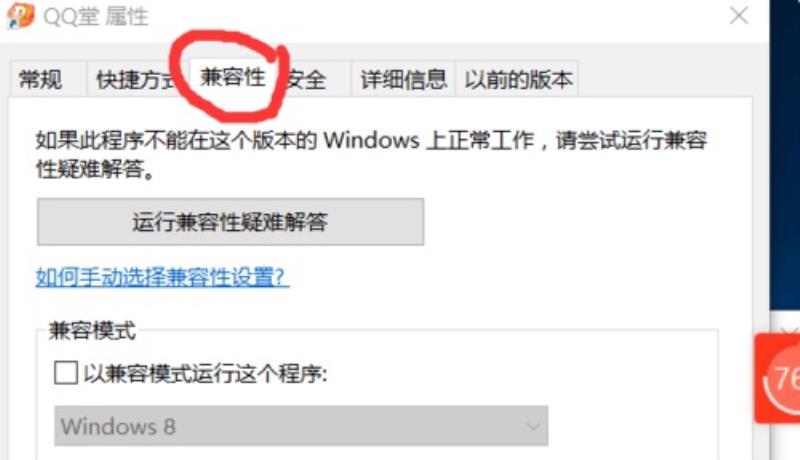Screen dimensions: 800x460
Task: Click the compatibility description paragraph text
Action: 371,154
